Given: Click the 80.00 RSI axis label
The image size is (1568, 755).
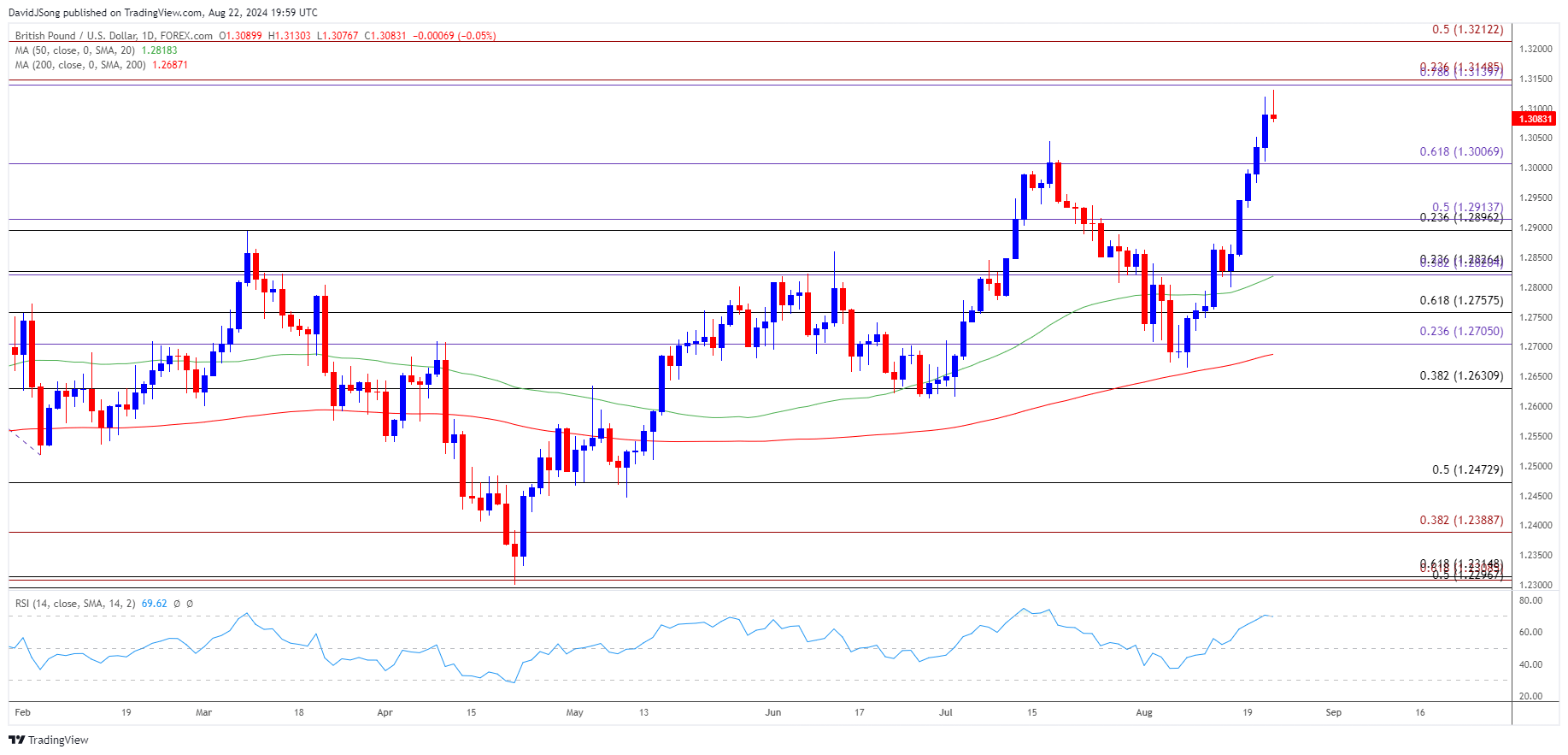Looking at the screenshot, I should (x=1531, y=601).
